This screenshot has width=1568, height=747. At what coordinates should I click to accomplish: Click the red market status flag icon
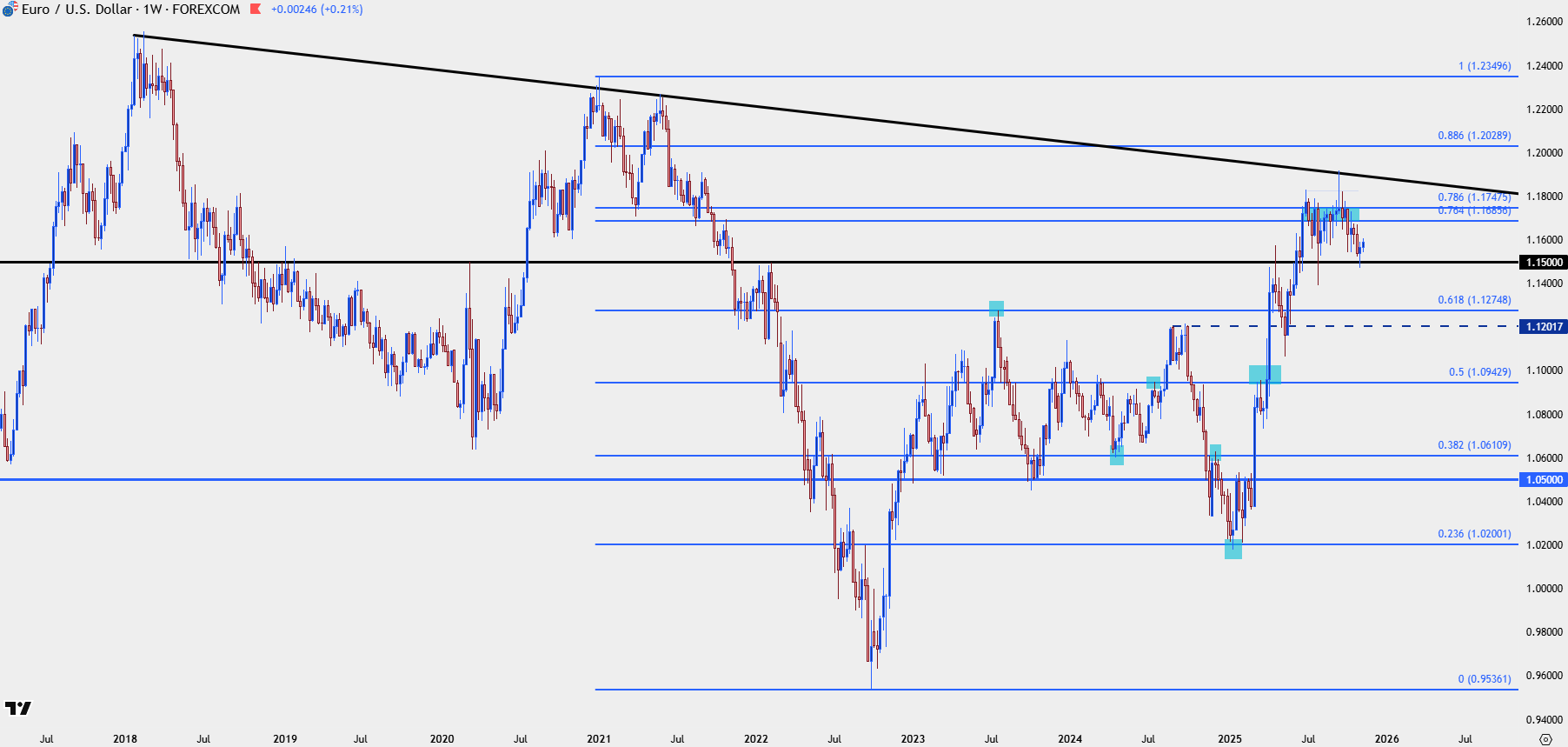tap(256, 10)
